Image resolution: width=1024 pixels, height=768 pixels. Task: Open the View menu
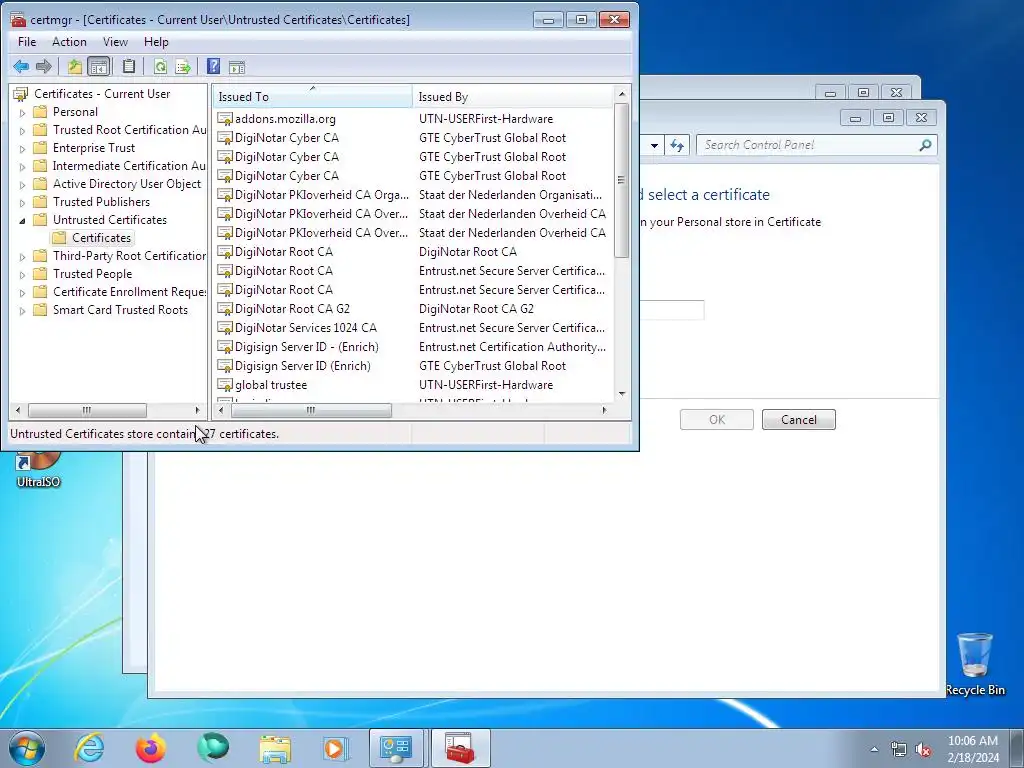115,42
